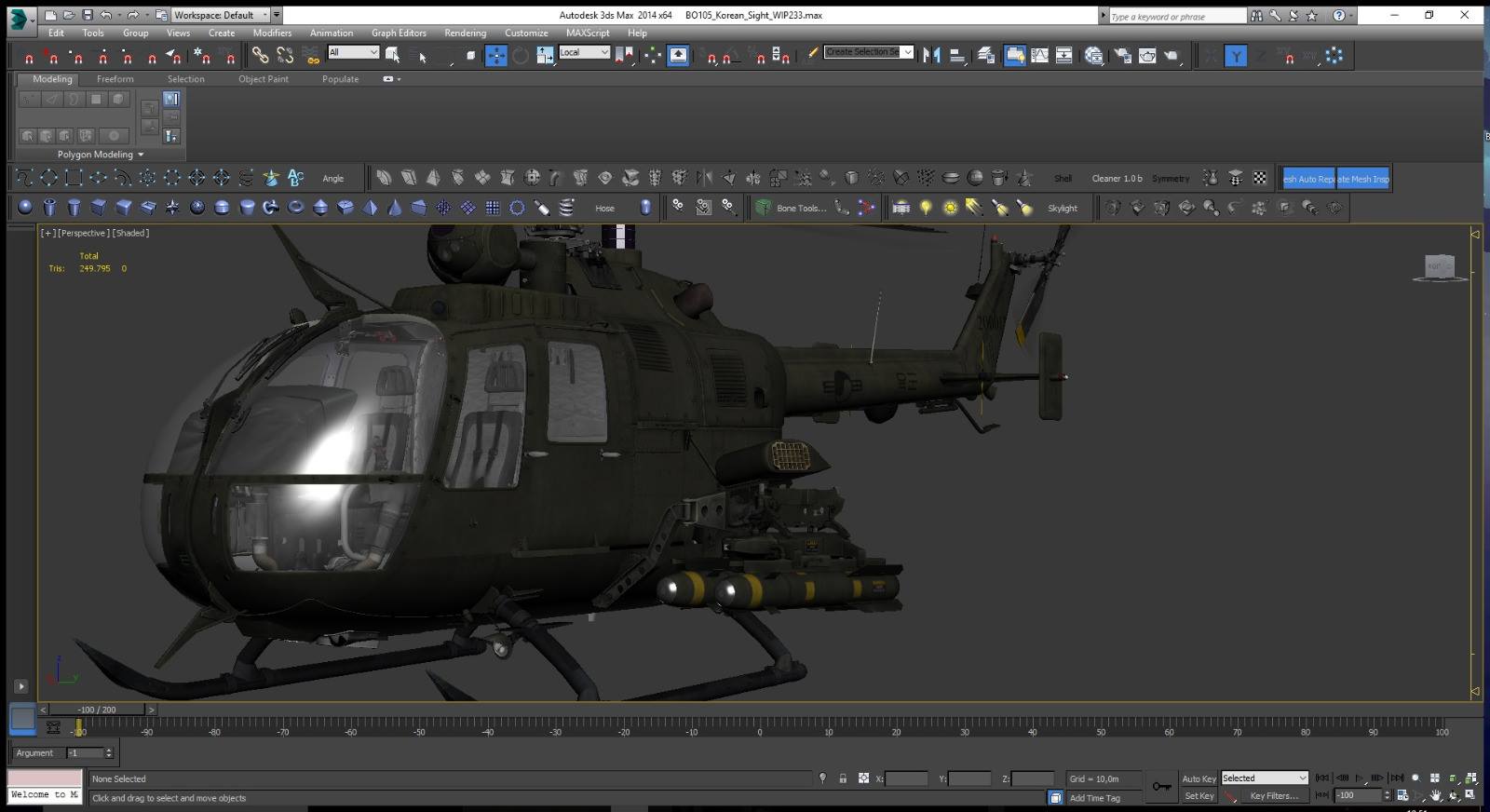The width and height of the screenshot is (1490, 812).
Task: Click the time slider at -100 / 200
Action: [x=97, y=710]
